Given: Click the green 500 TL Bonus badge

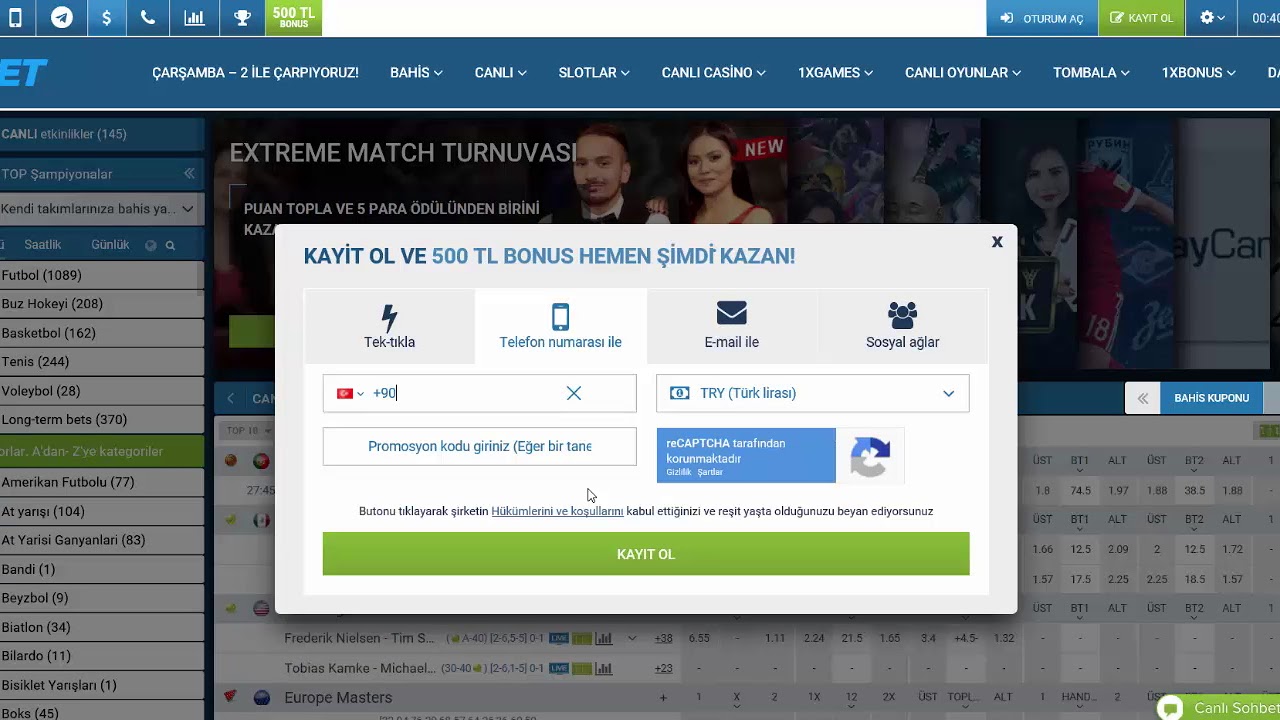Looking at the screenshot, I should (294, 18).
